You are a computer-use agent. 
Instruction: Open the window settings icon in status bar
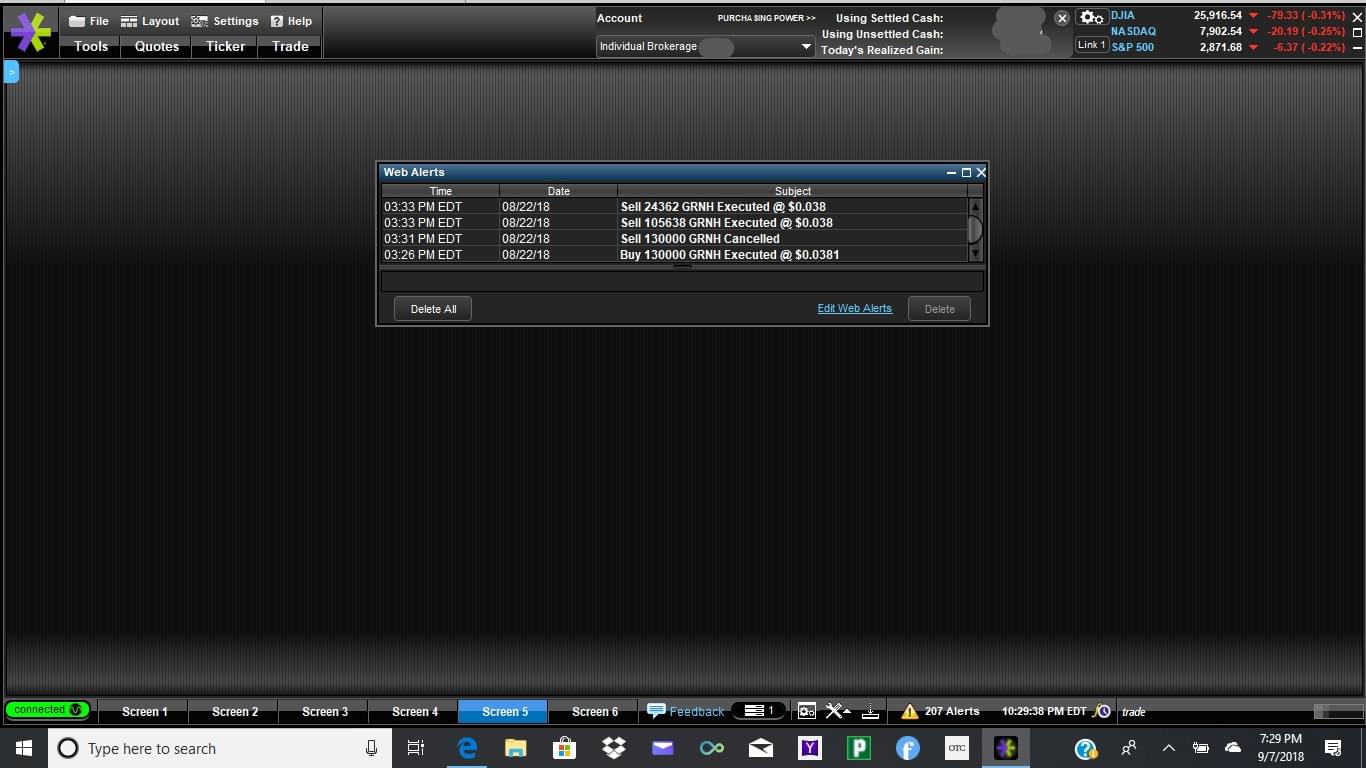pos(806,711)
